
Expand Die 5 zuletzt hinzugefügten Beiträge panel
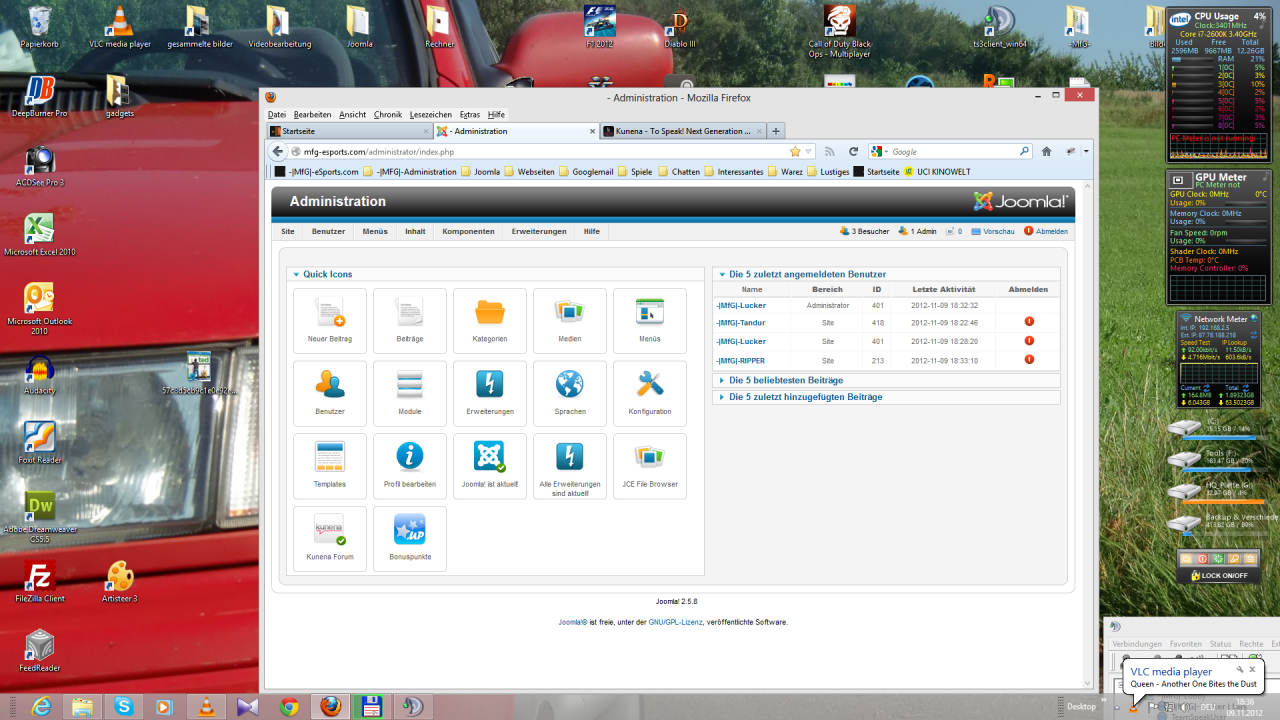[x=806, y=398]
